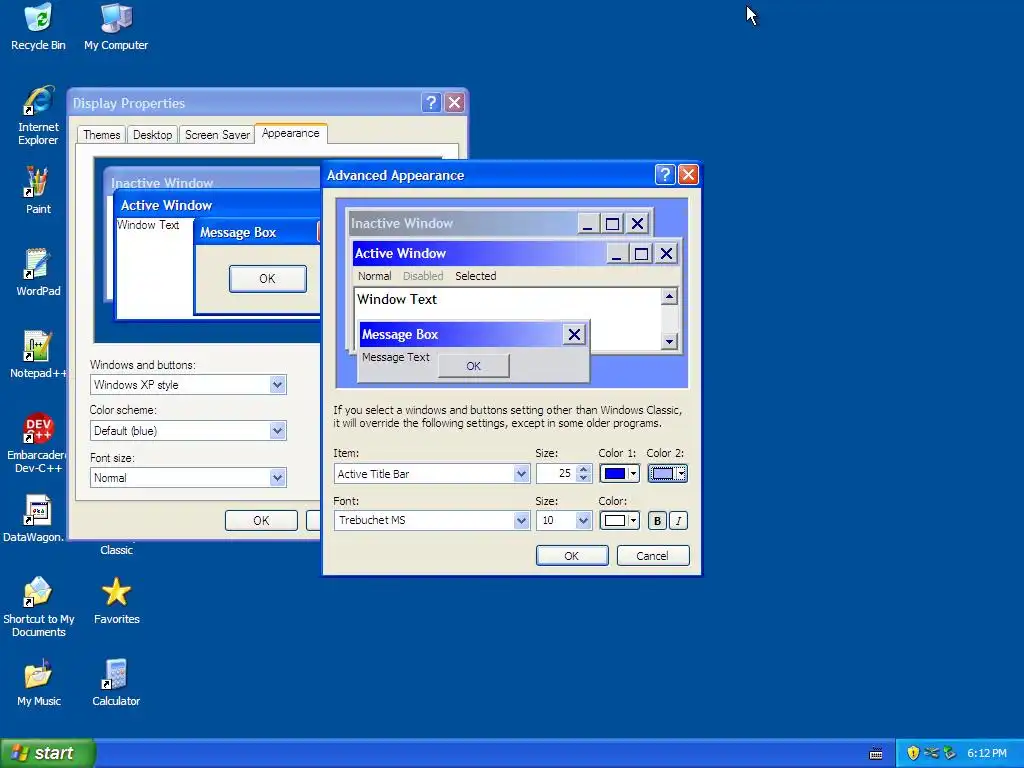Click scroll down arrow in preview window

coord(669,341)
